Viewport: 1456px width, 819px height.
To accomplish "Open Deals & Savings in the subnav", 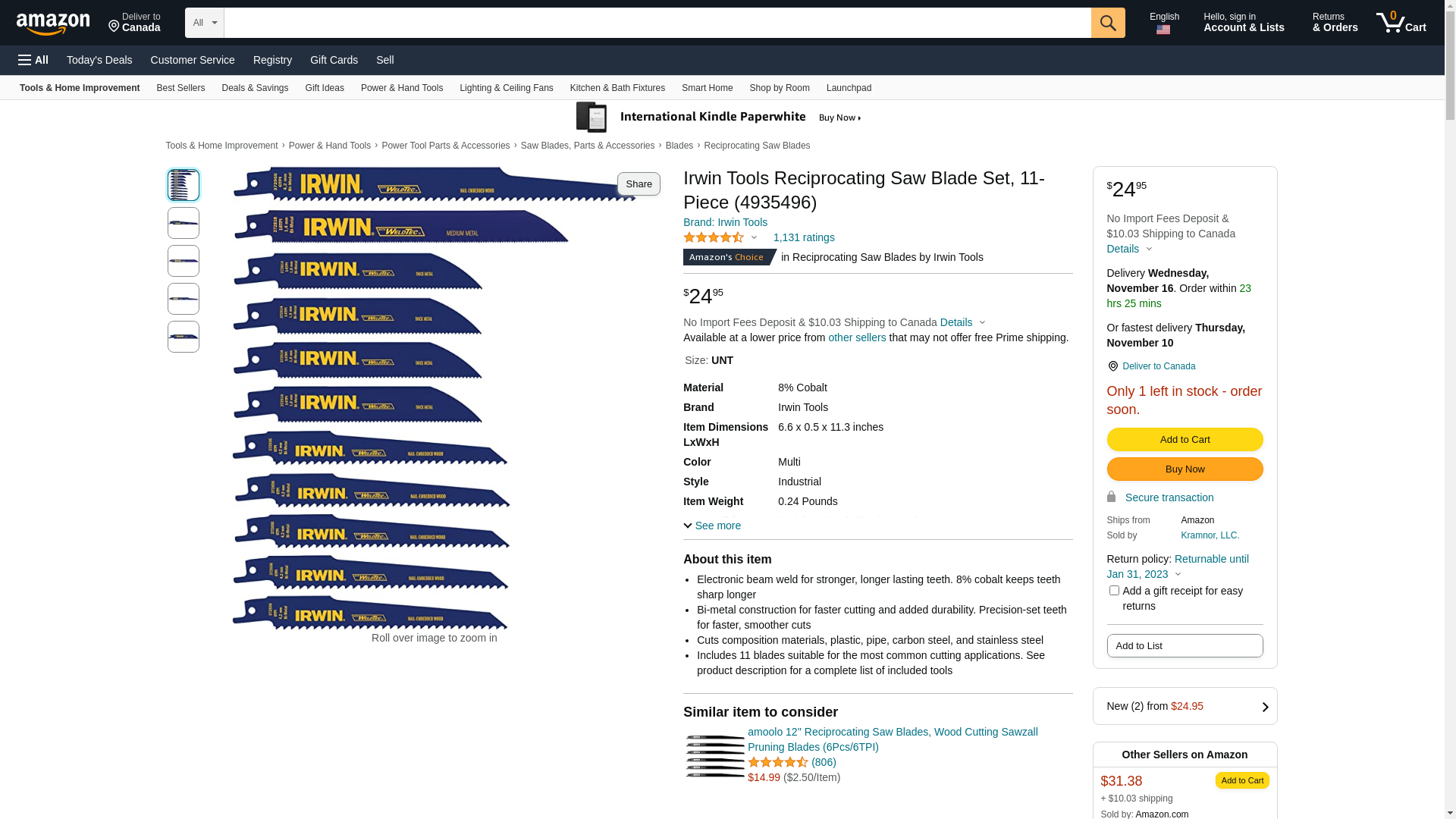I will [255, 88].
